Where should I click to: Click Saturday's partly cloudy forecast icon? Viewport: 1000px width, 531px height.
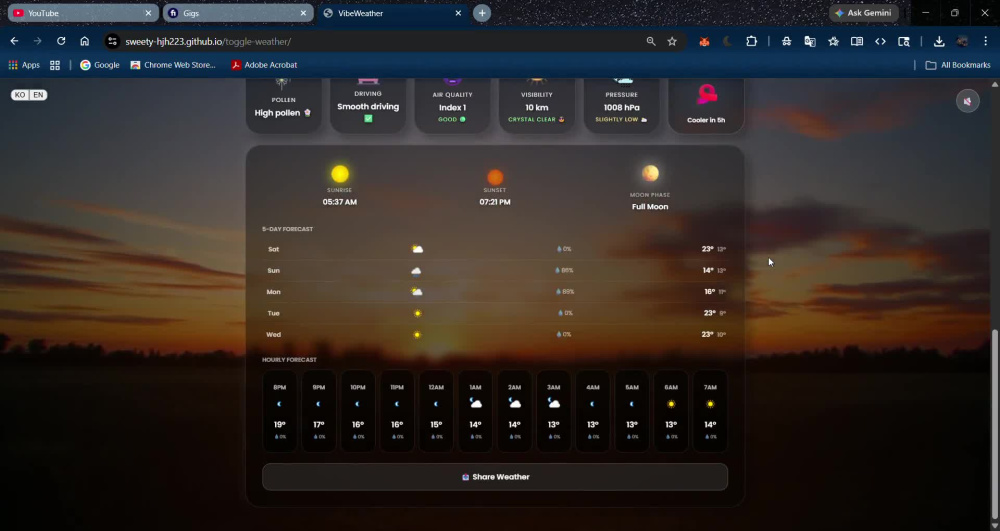(x=417, y=249)
